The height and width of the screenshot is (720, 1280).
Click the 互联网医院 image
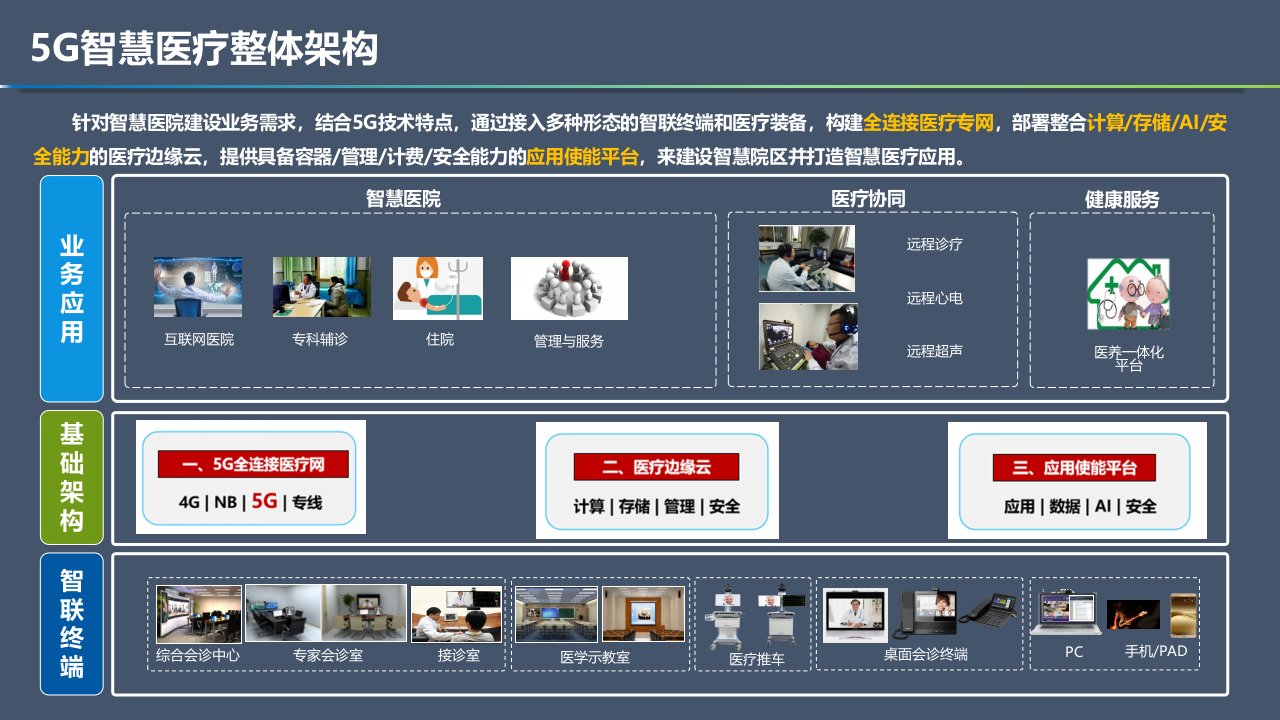[198, 287]
